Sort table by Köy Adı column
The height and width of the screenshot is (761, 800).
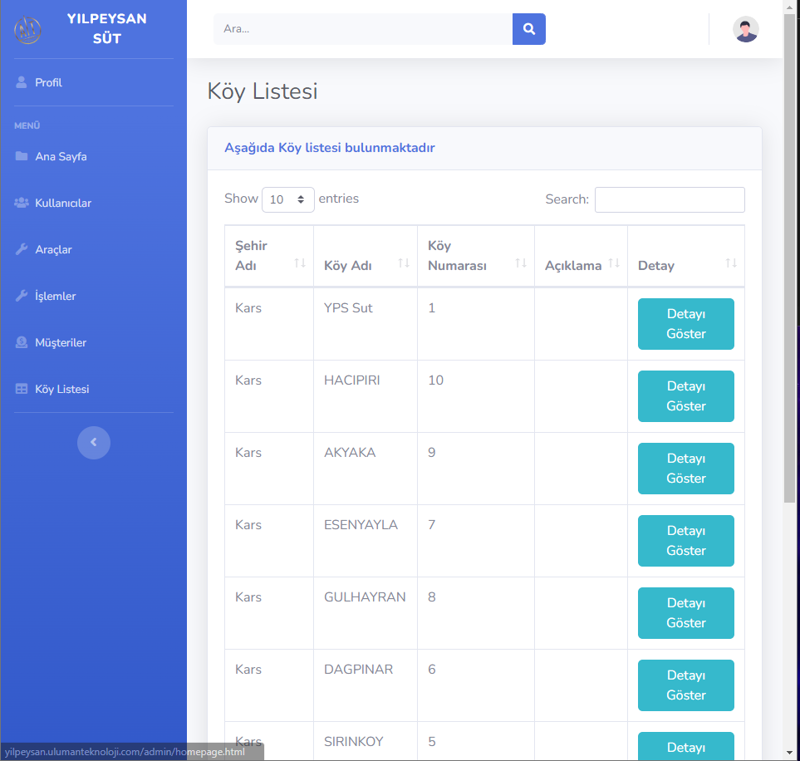(x=365, y=265)
